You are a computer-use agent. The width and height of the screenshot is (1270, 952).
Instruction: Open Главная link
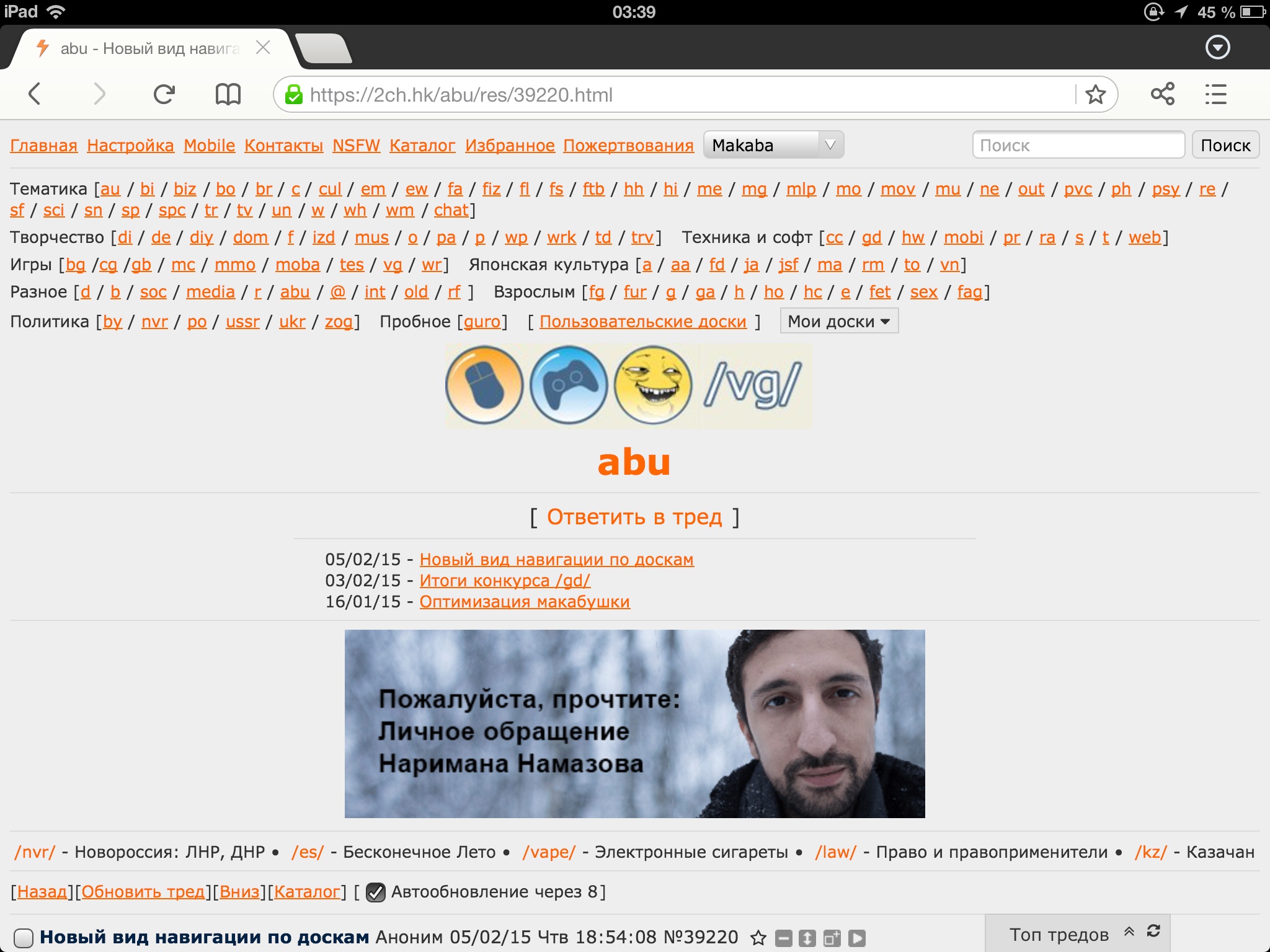43,146
